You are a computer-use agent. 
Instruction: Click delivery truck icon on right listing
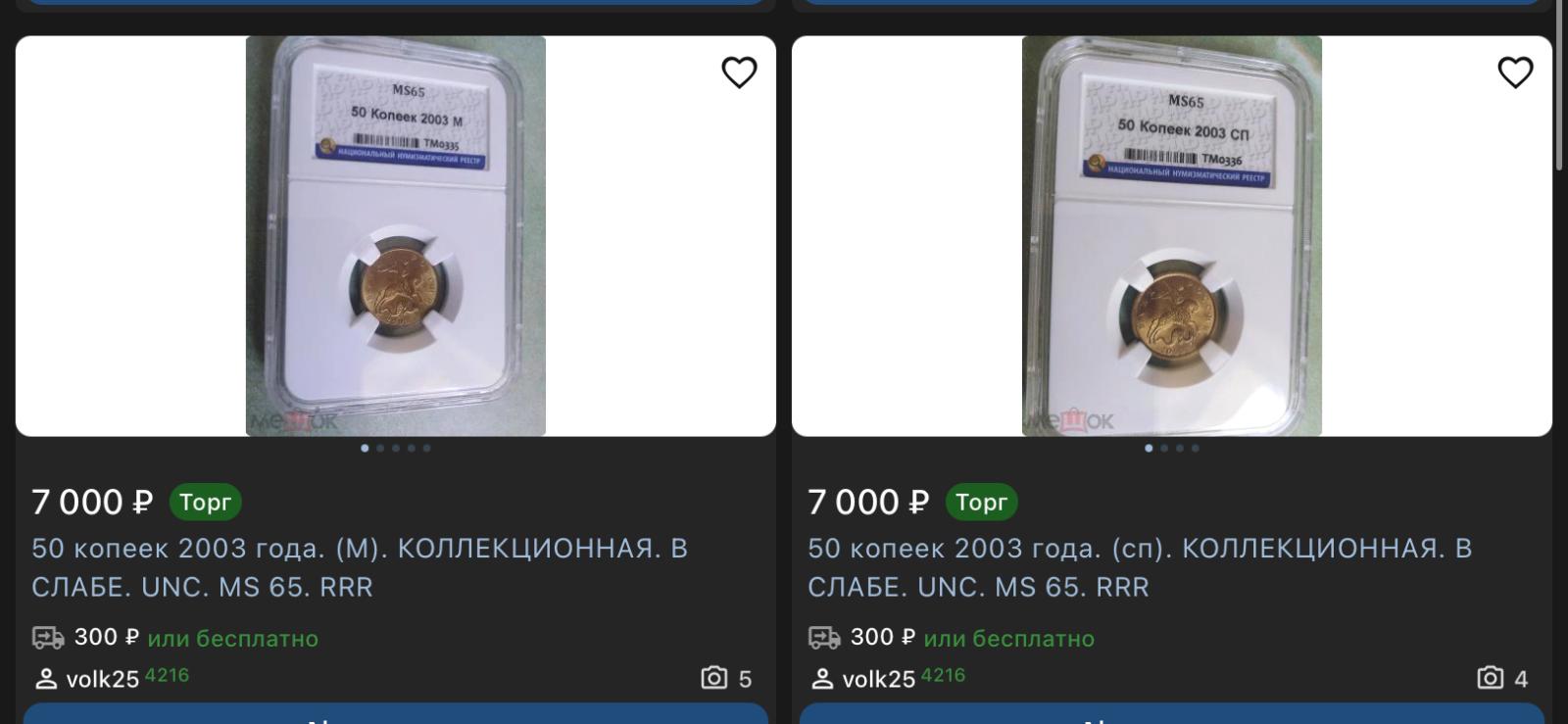[824, 638]
